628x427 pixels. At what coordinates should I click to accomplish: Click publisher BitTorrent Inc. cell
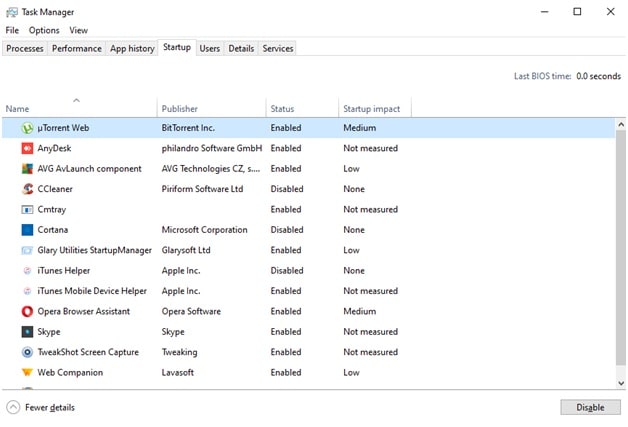coord(188,128)
